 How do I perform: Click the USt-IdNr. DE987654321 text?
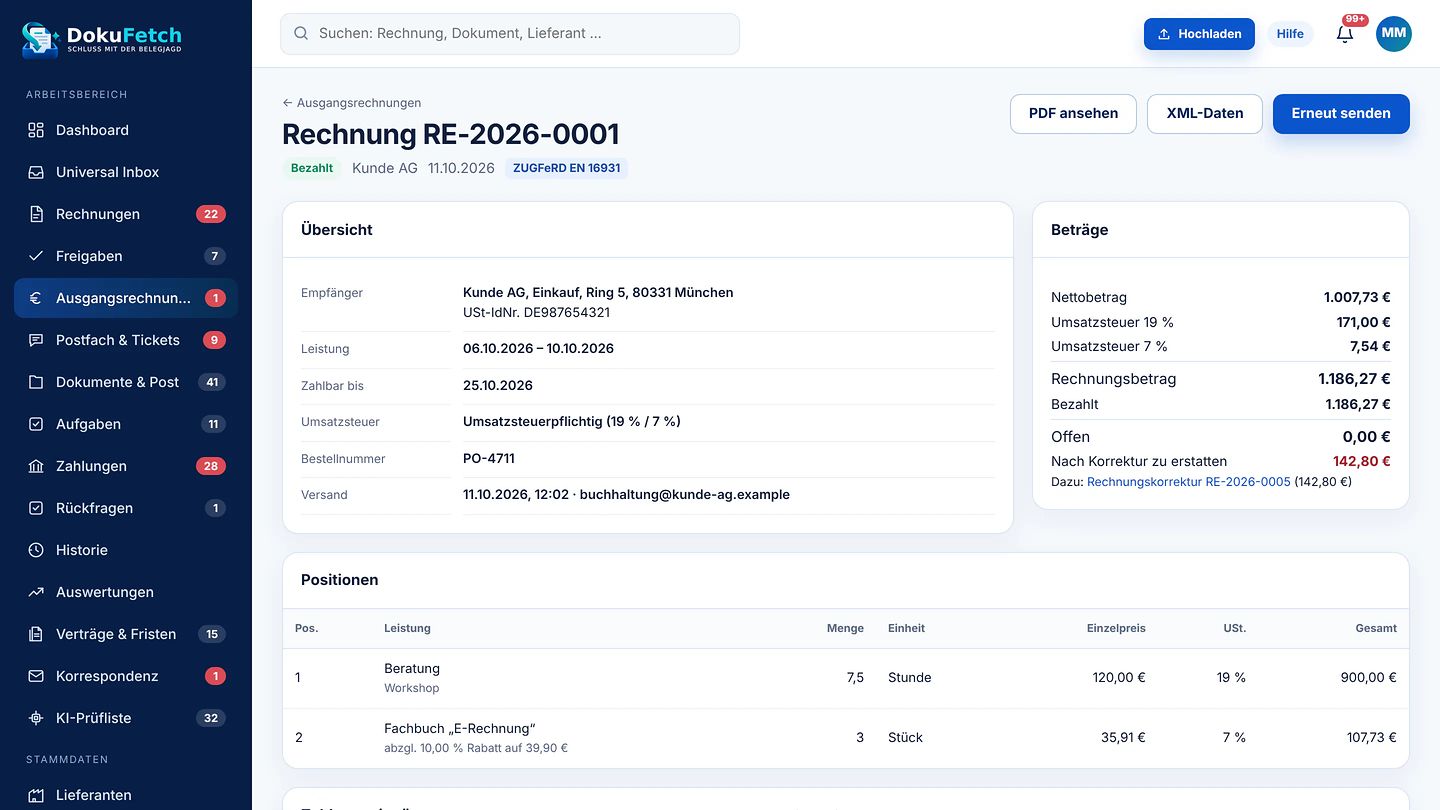click(536, 312)
